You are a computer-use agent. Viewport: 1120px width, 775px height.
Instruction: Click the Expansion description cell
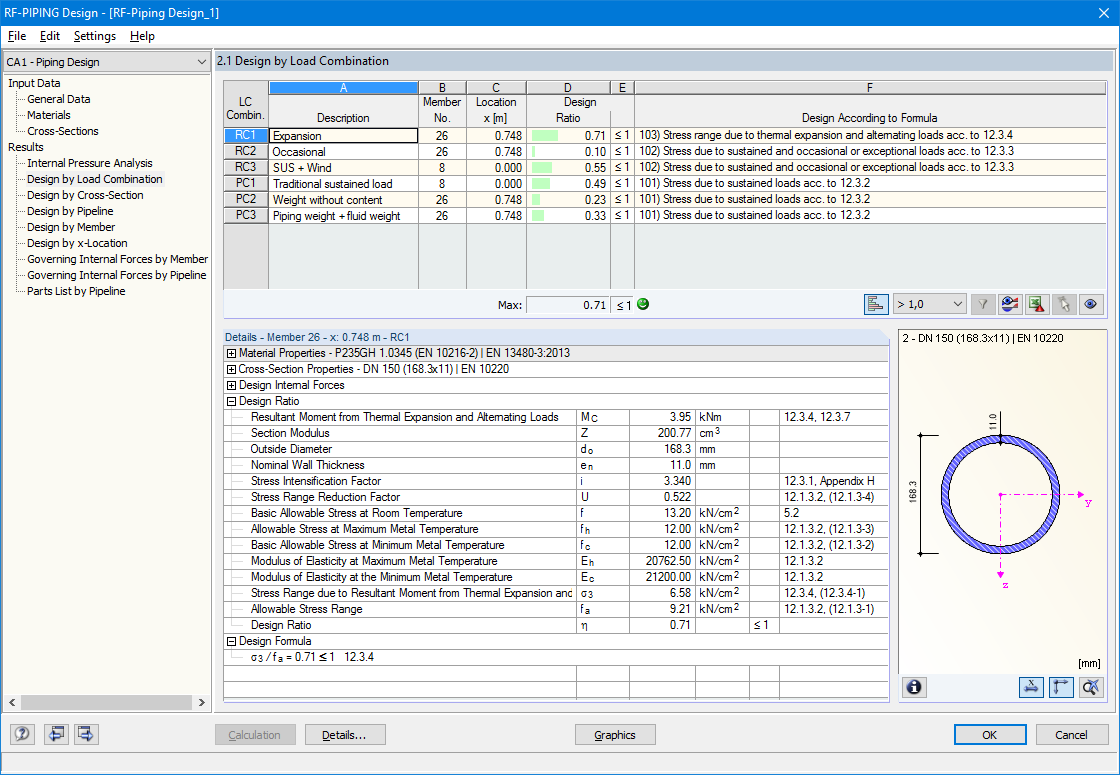[x=344, y=136]
